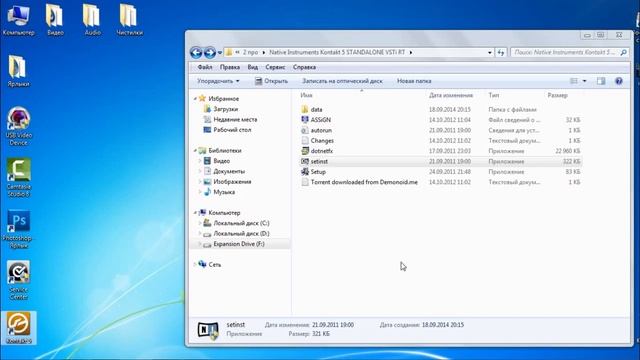The width and height of the screenshot is (640, 360).
Task: Click 2 про in address breadcrumb
Action: tap(250, 52)
